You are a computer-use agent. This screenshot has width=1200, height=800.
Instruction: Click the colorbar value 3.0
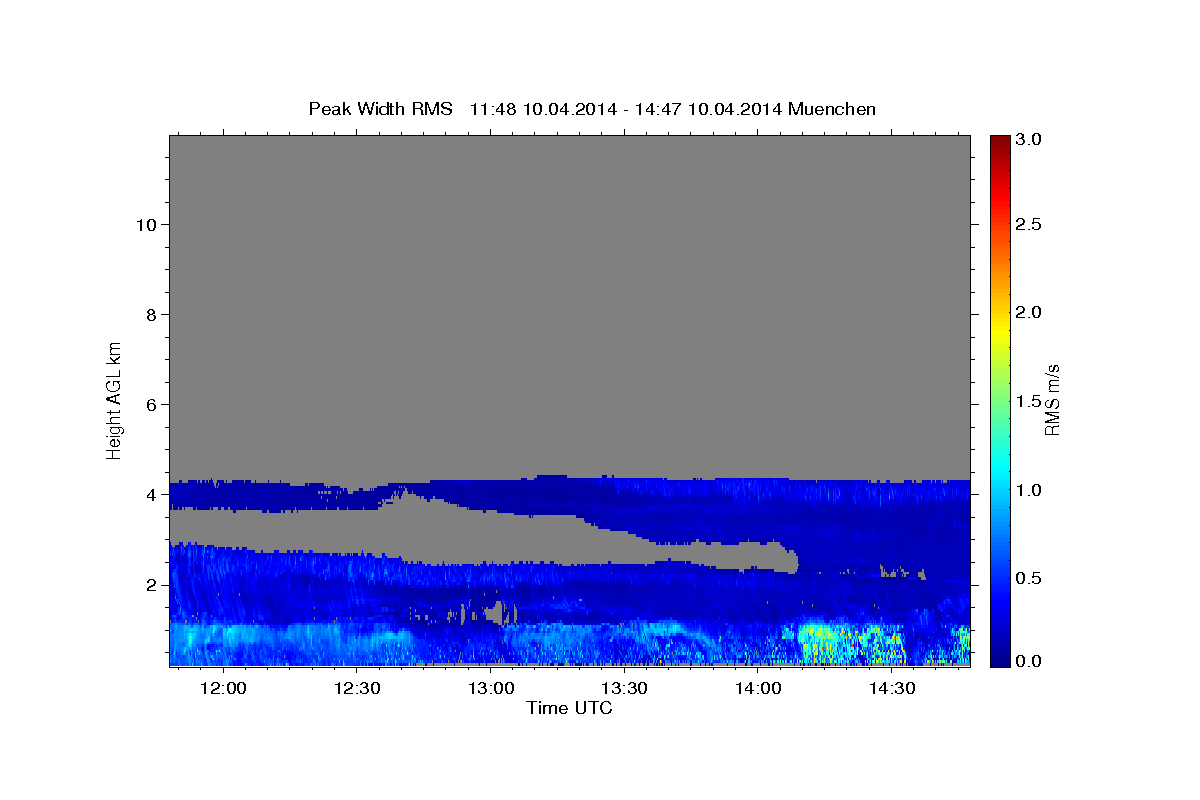pyautogui.click(x=1030, y=140)
